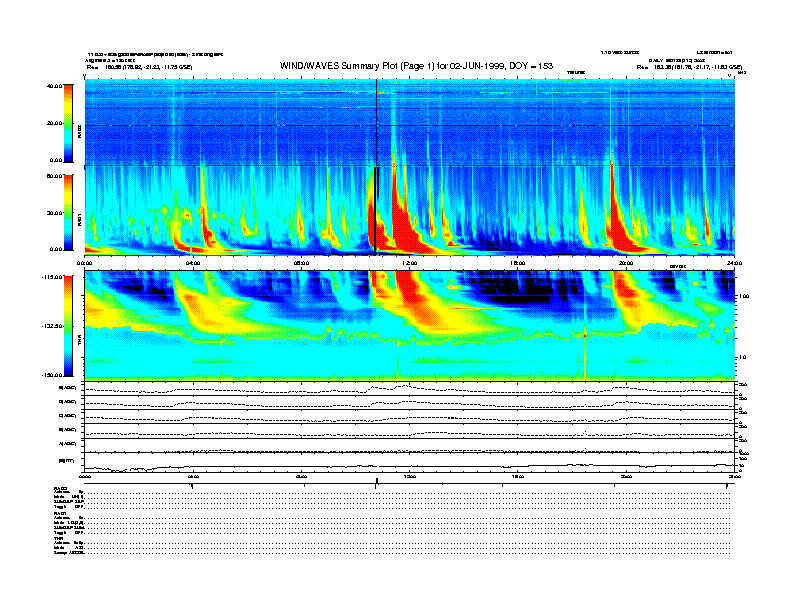Click the vertical RAD1 axis label
Screen dimensions: 792x612
pos(80,220)
